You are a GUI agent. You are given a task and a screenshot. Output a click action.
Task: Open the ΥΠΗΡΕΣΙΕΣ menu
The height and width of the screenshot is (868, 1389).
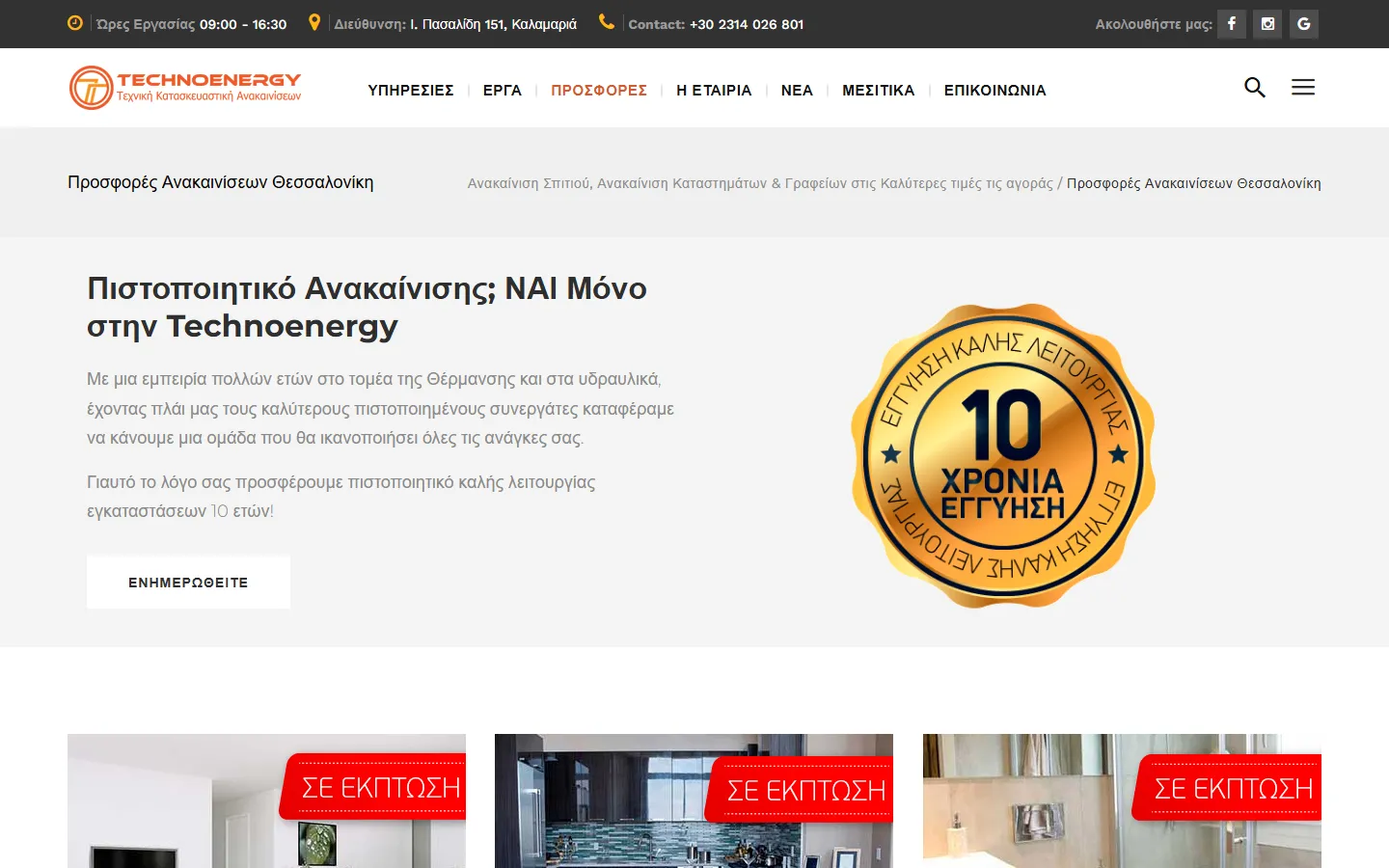(x=411, y=90)
